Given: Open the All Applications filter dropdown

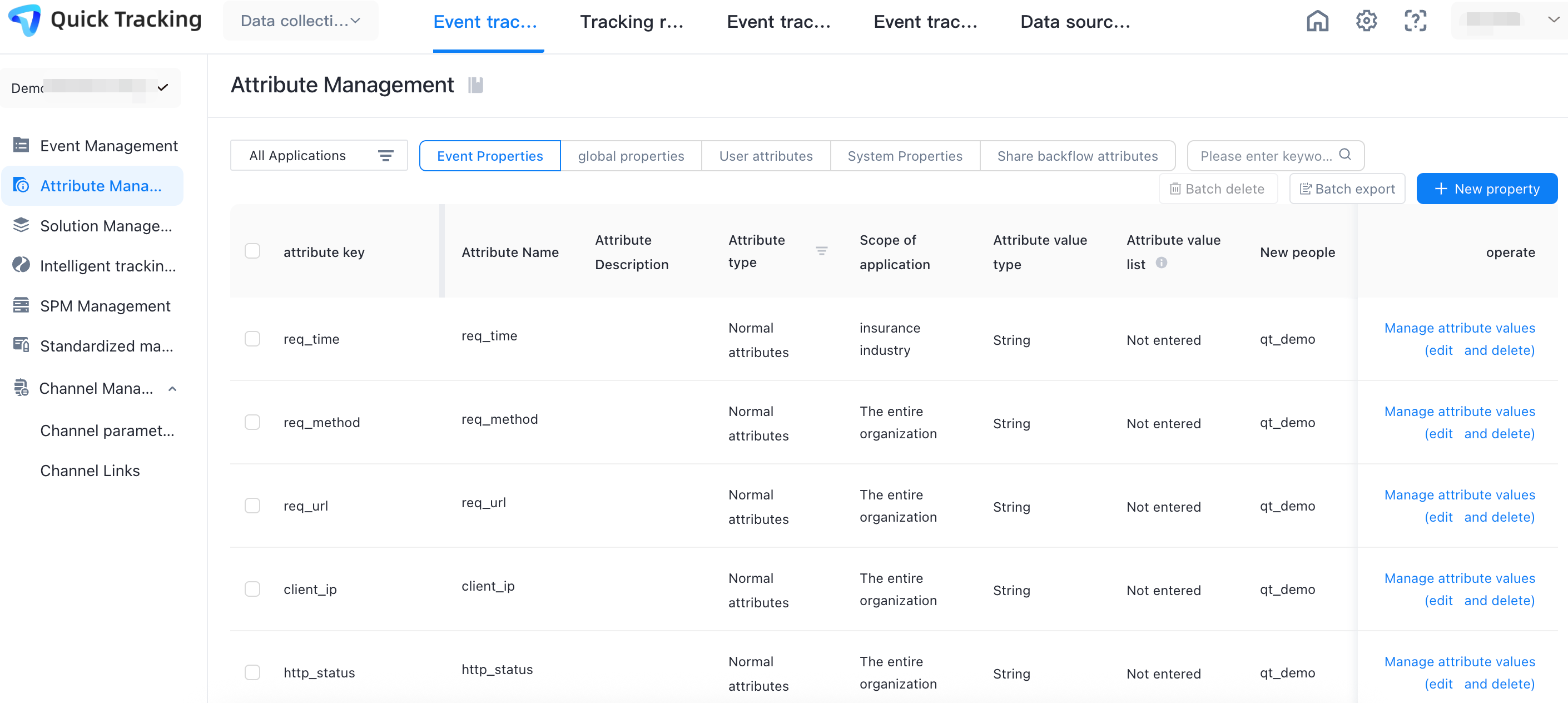Looking at the screenshot, I should 319,156.
